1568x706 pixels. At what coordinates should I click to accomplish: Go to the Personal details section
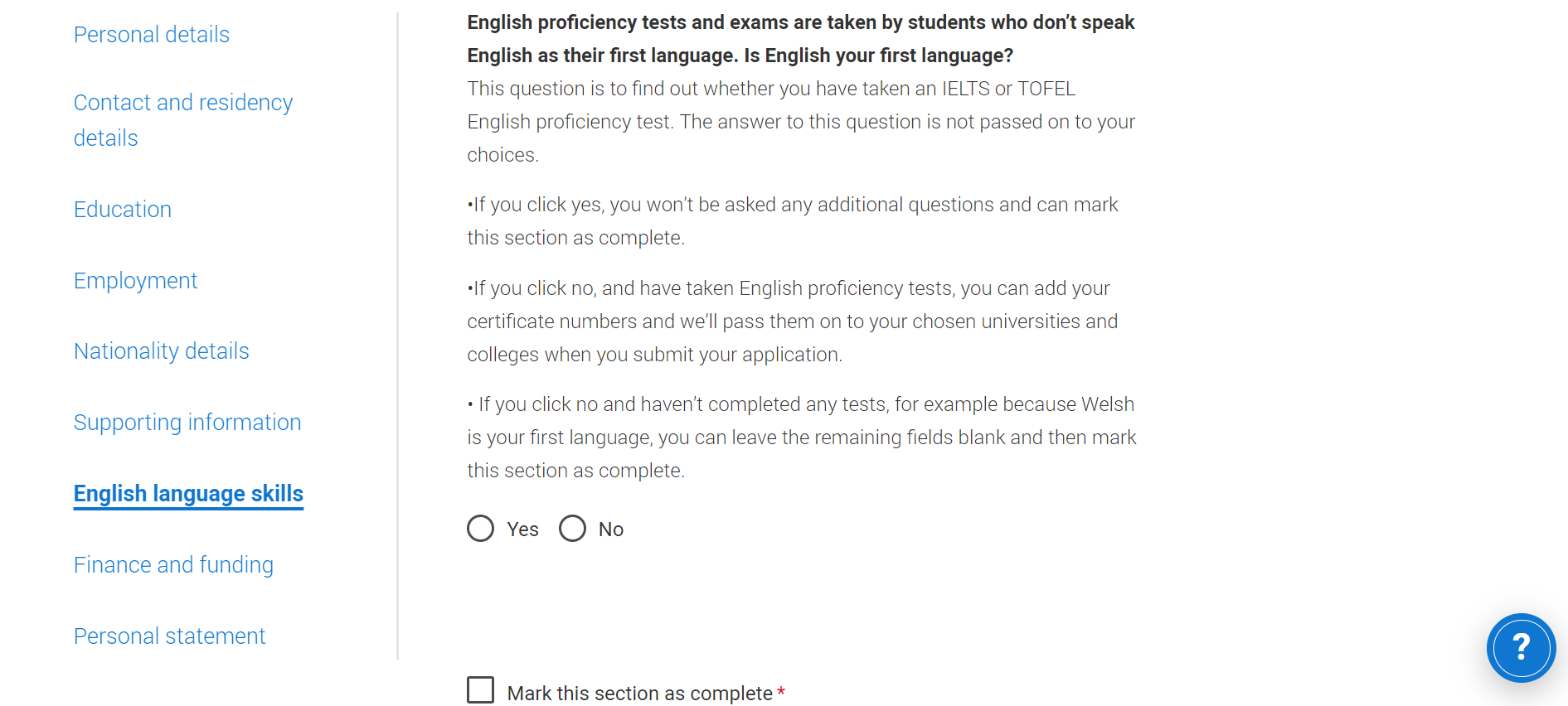click(x=151, y=35)
